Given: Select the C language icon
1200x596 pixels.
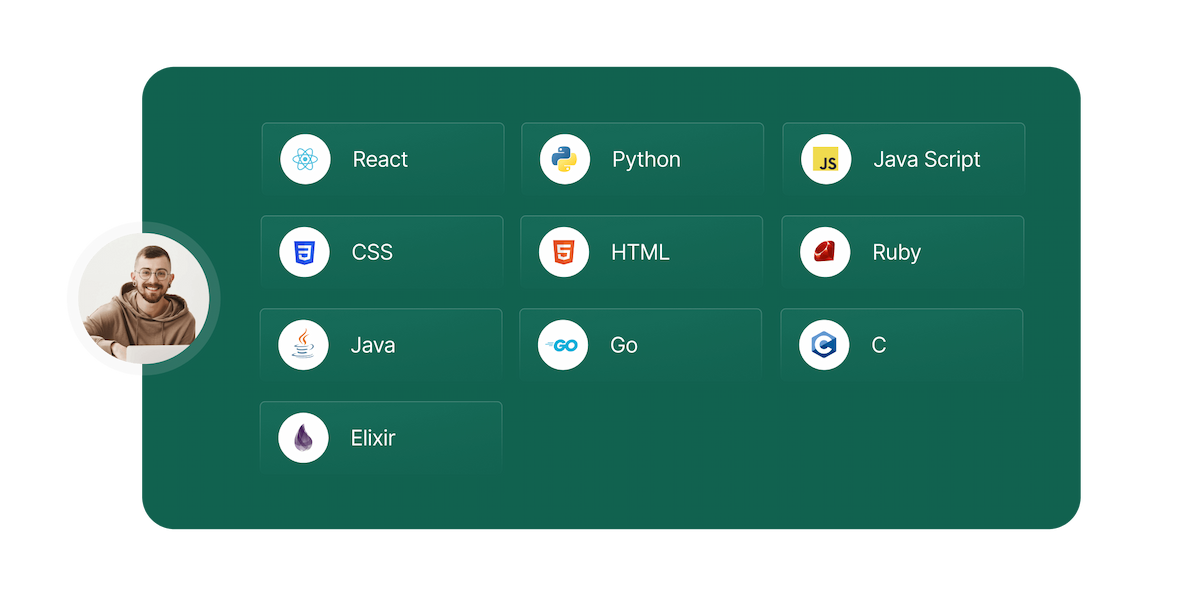Looking at the screenshot, I should (824, 344).
